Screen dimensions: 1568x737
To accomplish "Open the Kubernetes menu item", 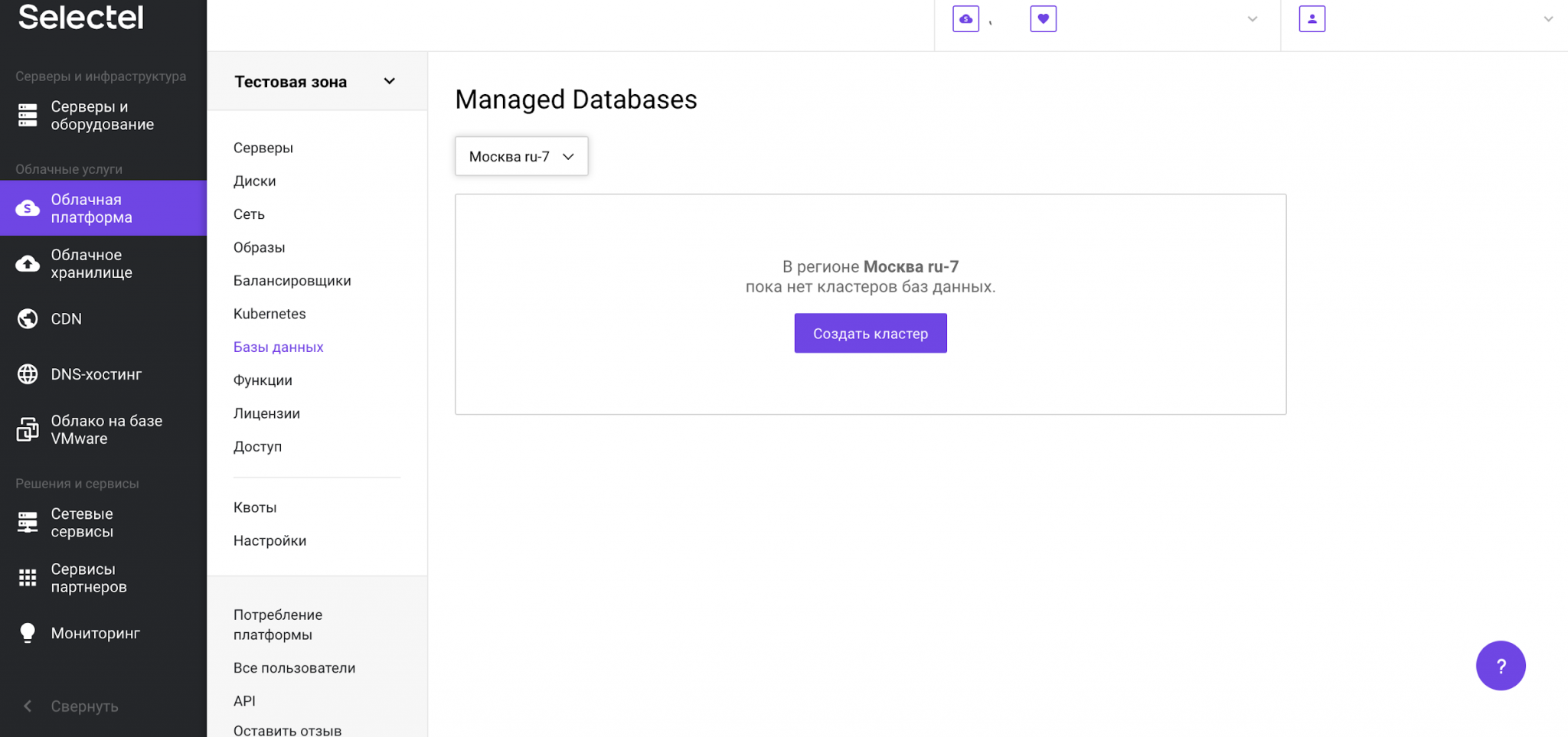I will click(x=269, y=314).
